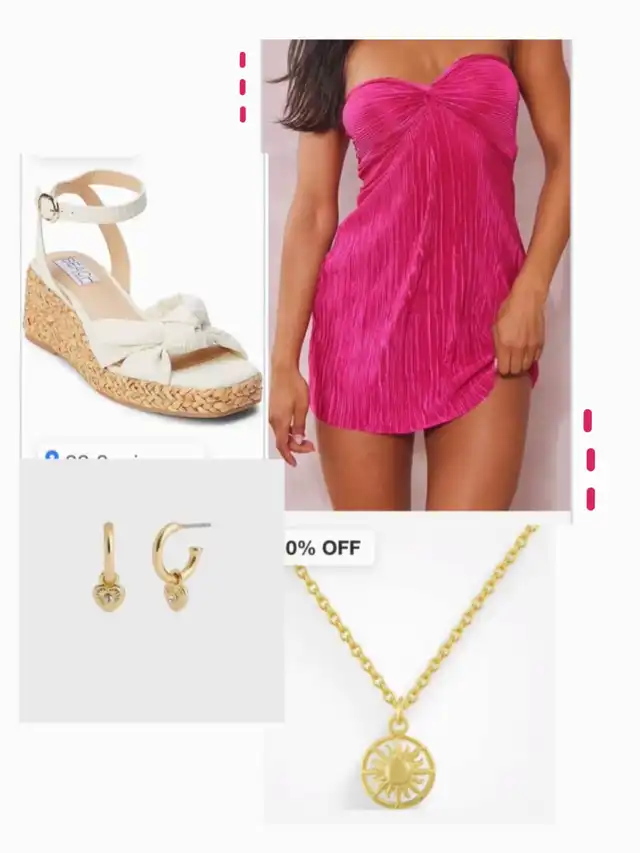Open the gold necklace product image
This screenshot has height=853, width=640.
click(410, 675)
